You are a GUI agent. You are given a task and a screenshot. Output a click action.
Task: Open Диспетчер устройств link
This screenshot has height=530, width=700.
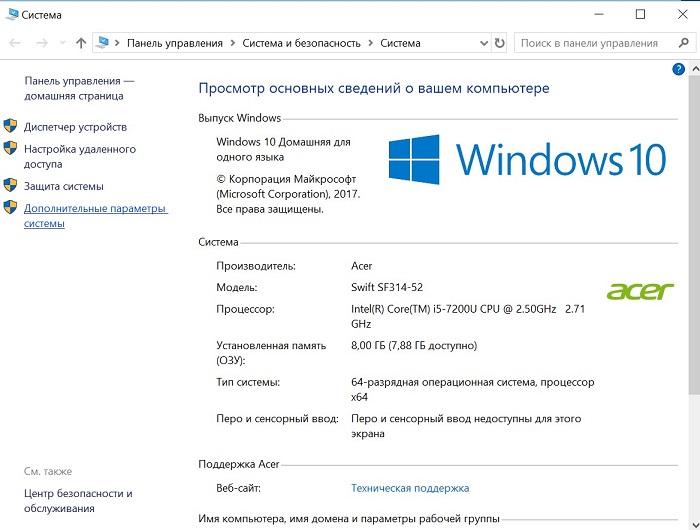point(75,127)
